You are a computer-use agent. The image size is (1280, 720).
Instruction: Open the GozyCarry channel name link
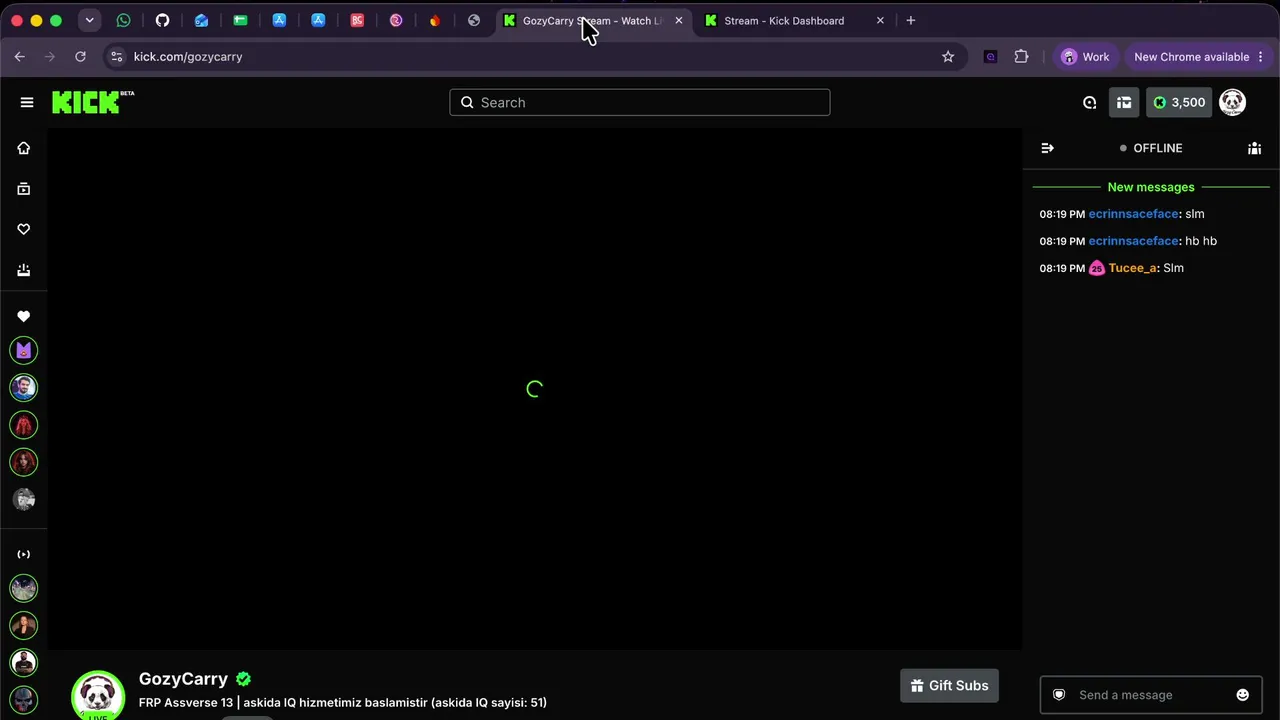[183, 679]
